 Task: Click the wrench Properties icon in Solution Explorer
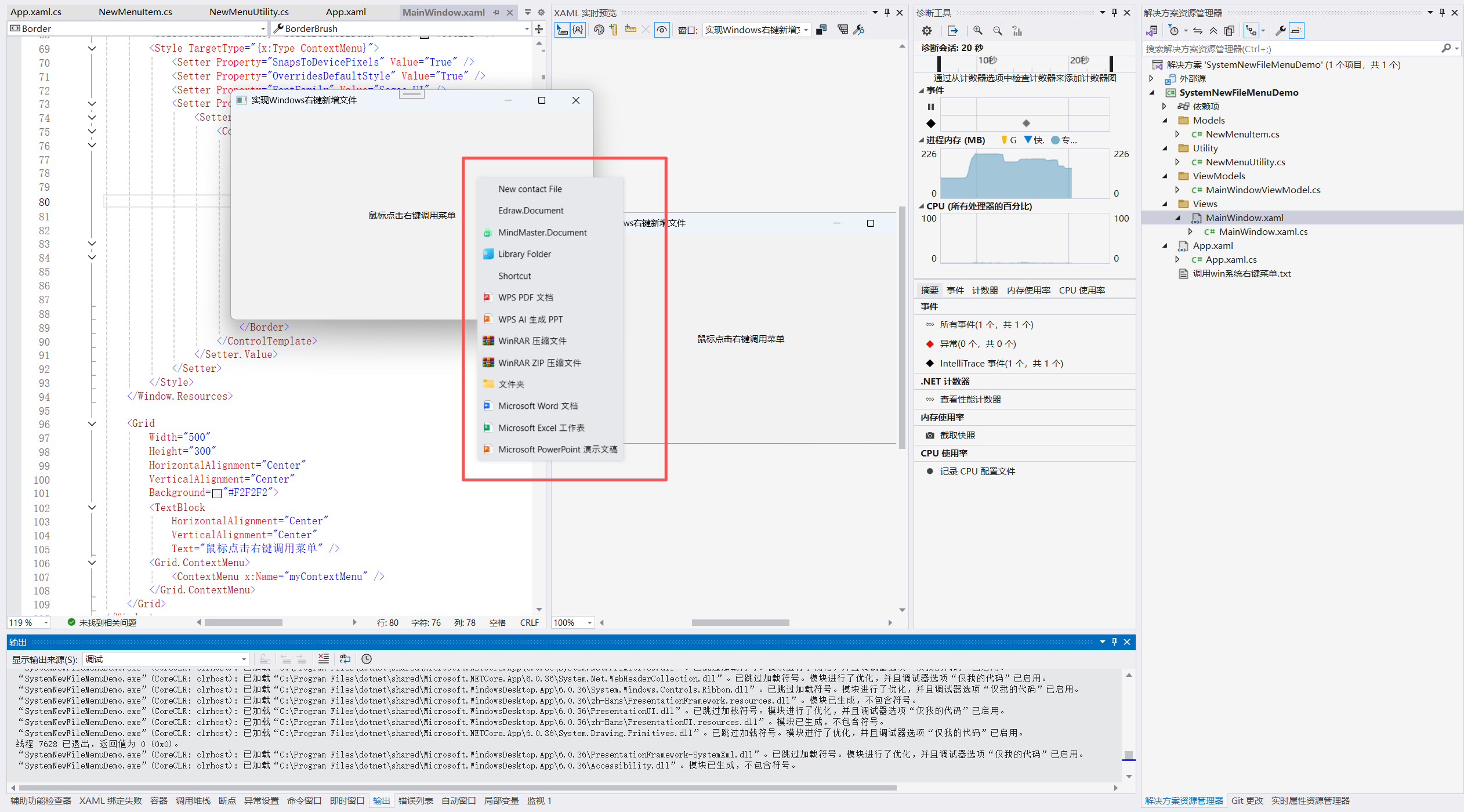pos(1281,31)
